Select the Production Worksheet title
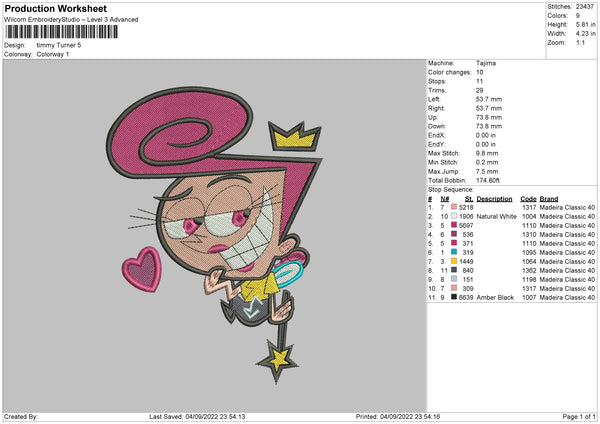Viewport: 600px width, 424px height. [55, 8]
